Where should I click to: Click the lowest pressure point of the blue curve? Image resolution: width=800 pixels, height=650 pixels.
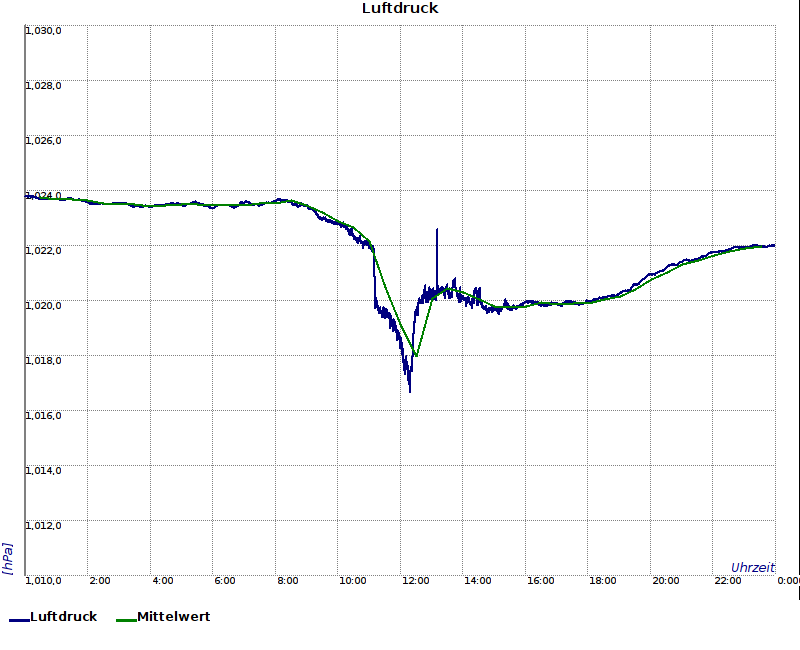(410, 391)
